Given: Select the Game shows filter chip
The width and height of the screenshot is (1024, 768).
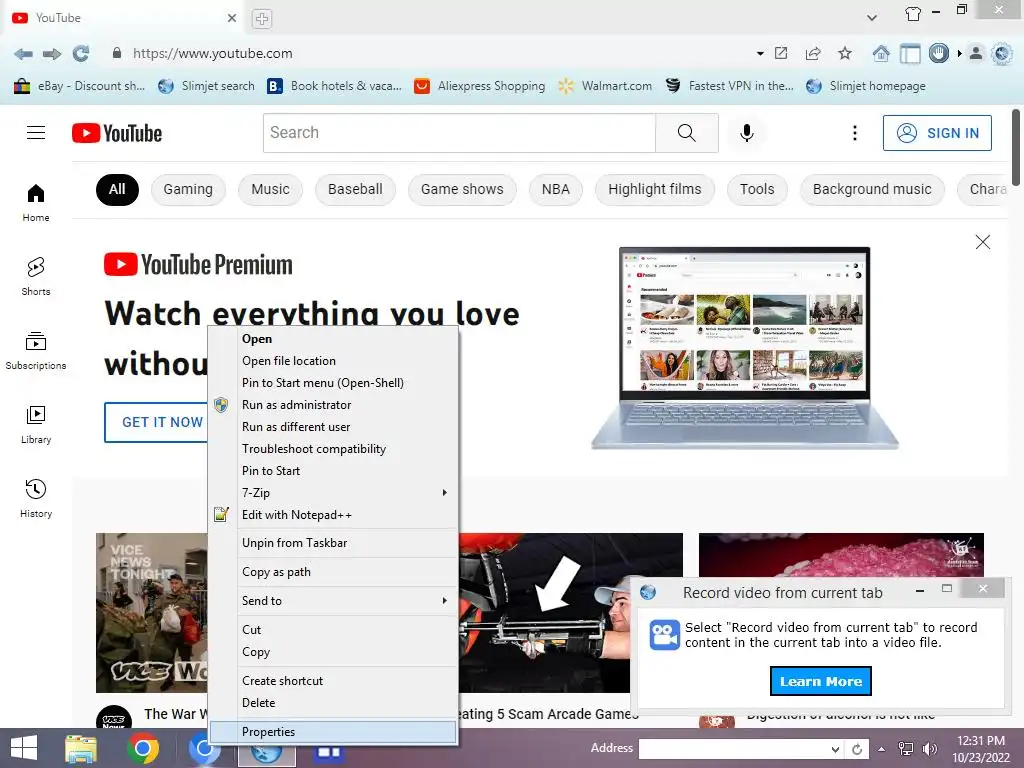Looking at the screenshot, I should [x=462, y=189].
